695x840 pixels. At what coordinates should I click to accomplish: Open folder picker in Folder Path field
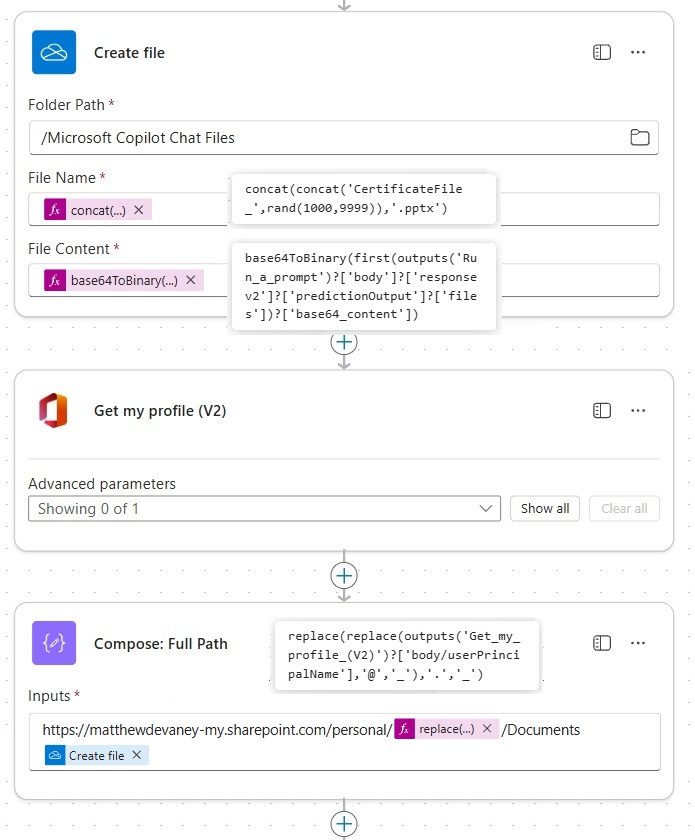coord(640,138)
